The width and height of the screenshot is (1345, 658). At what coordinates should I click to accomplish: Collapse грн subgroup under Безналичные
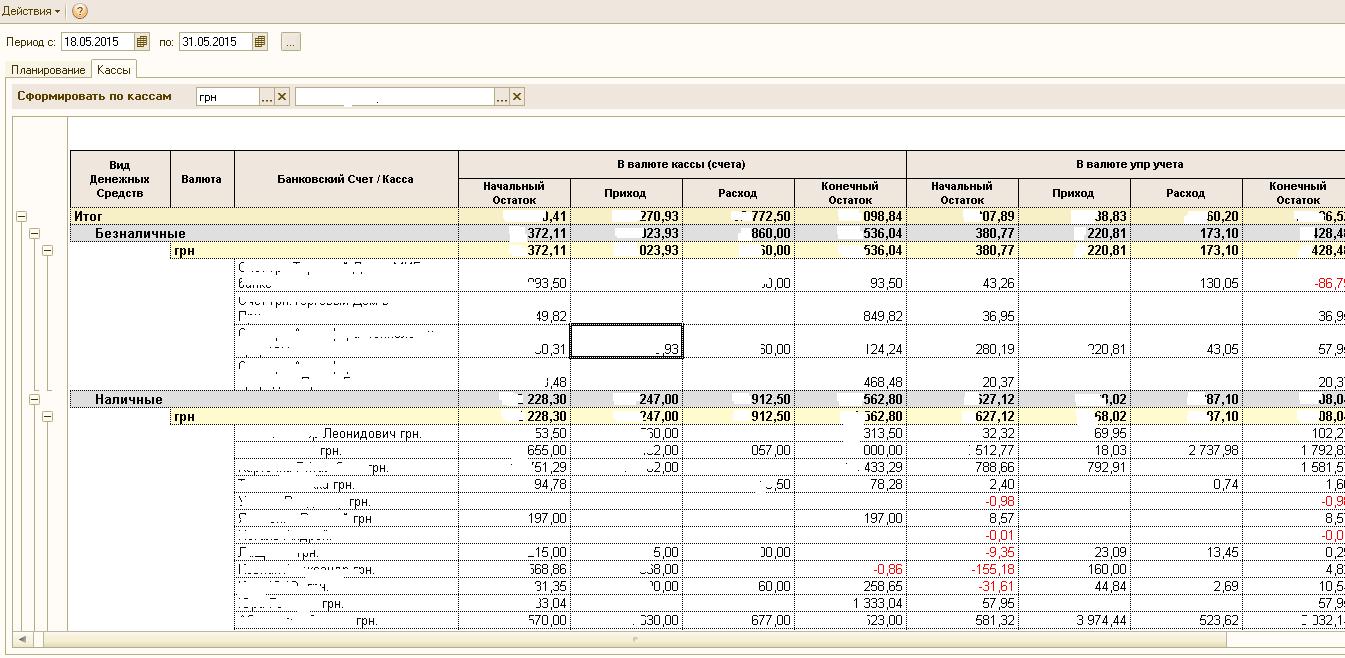point(47,250)
